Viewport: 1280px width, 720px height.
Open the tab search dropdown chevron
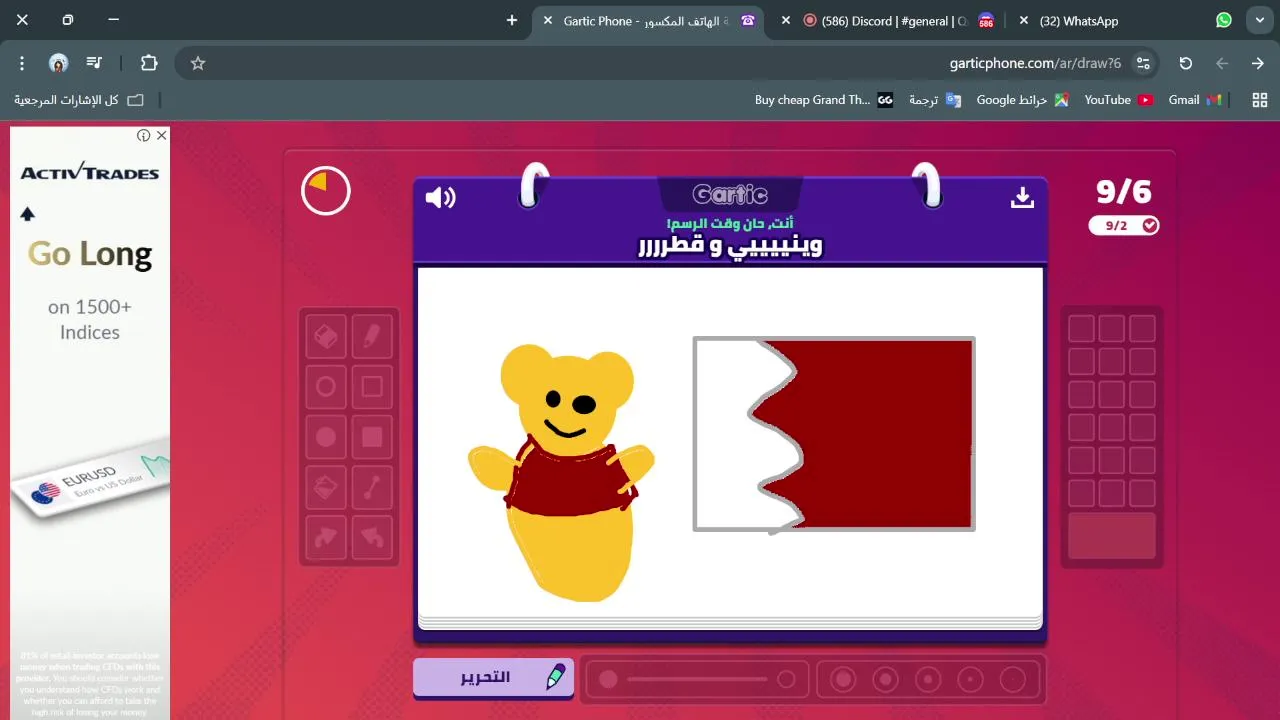coord(1259,20)
